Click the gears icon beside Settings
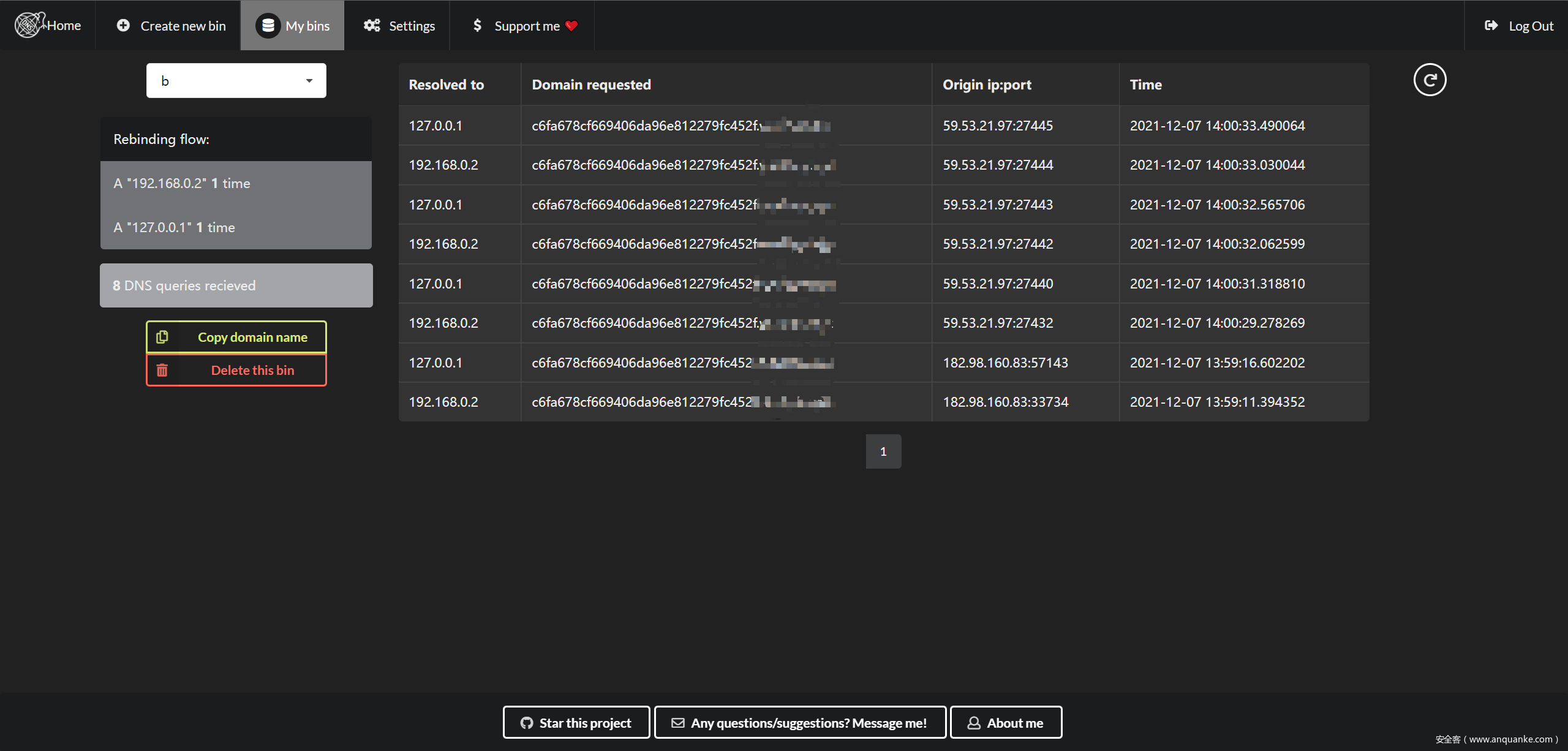Image resolution: width=1568 pixels, height=751 pixels. coord(372,25)
